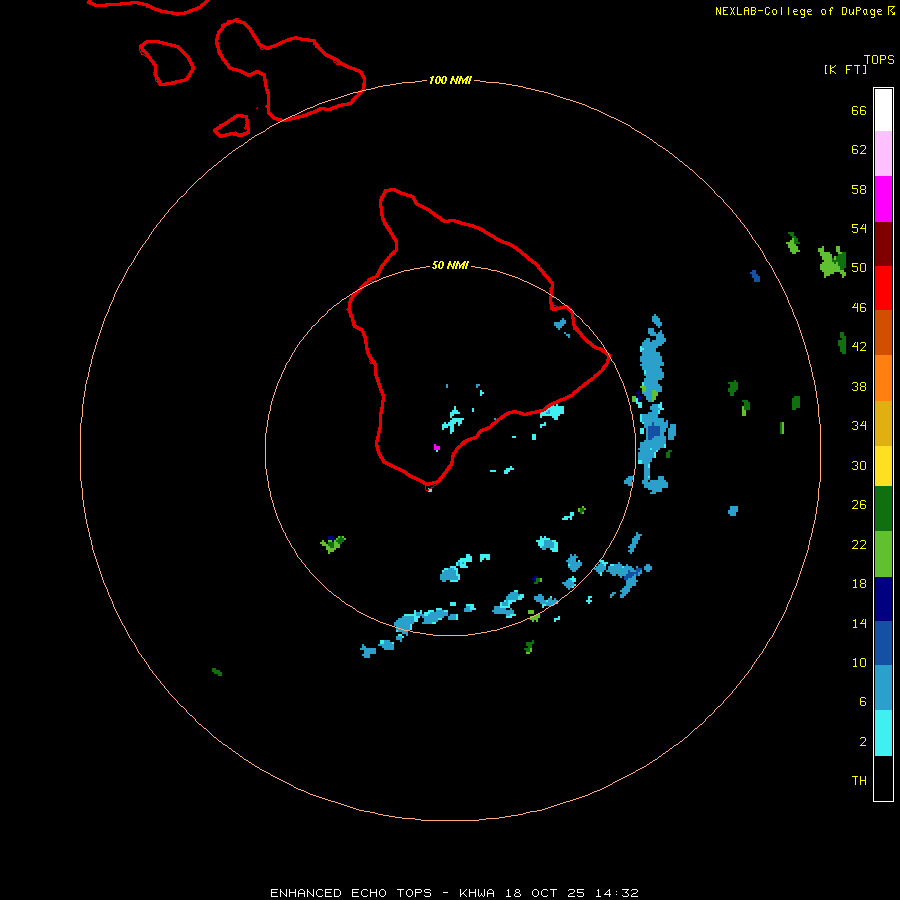Pick the navy blue legend color block
The width and height of the screenshot is (900, 900).
tap(883, 599)
